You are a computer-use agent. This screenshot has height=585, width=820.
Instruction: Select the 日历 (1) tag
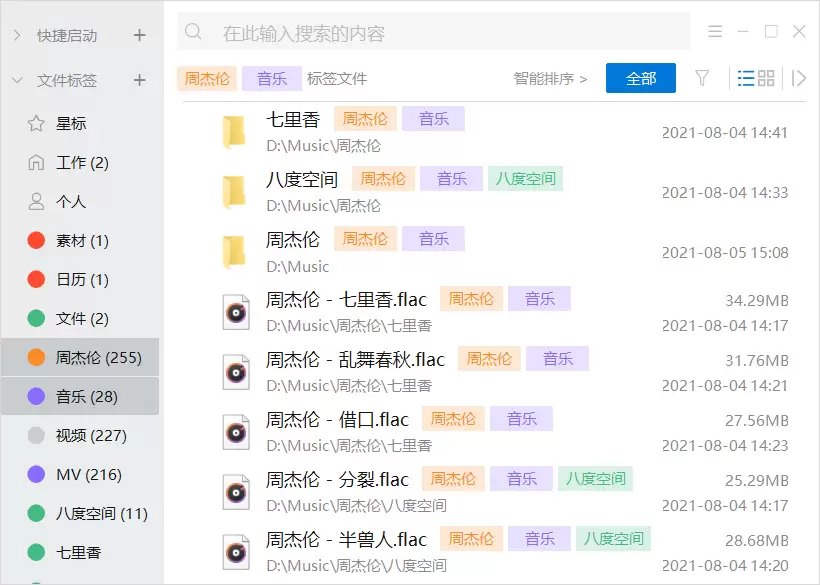coord(80,280)
